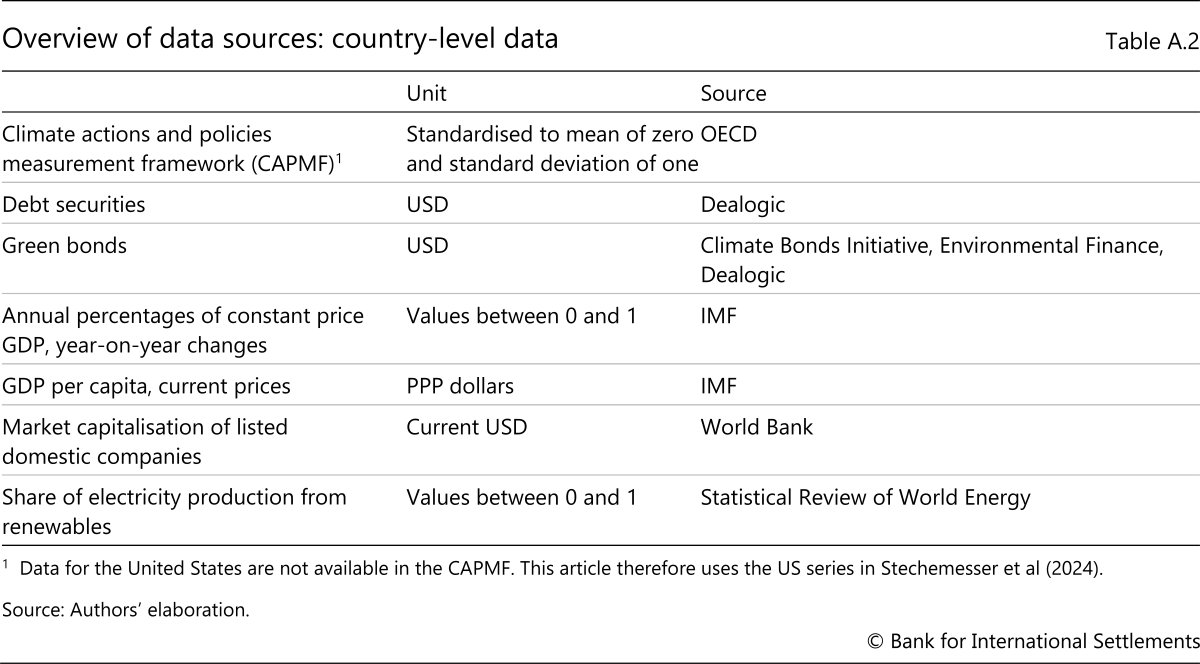1200x664 pixels.
Task: Click the 'PPP dollars' unit cell
Action: point(460,386)
